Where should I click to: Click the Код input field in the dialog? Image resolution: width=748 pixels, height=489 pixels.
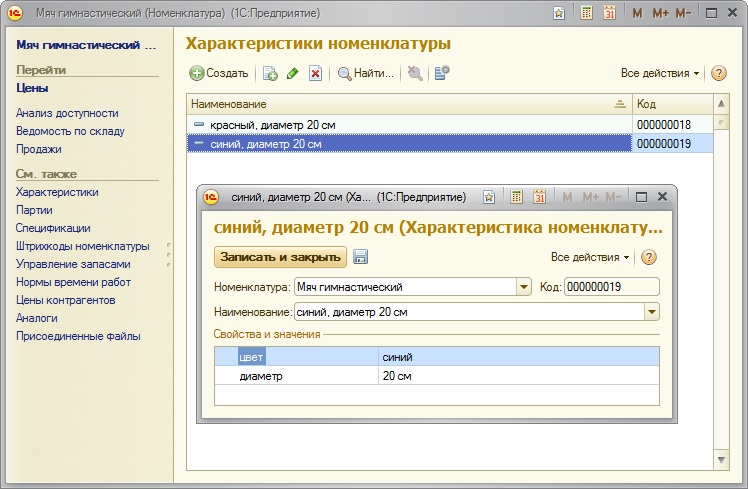coord(611,287)
